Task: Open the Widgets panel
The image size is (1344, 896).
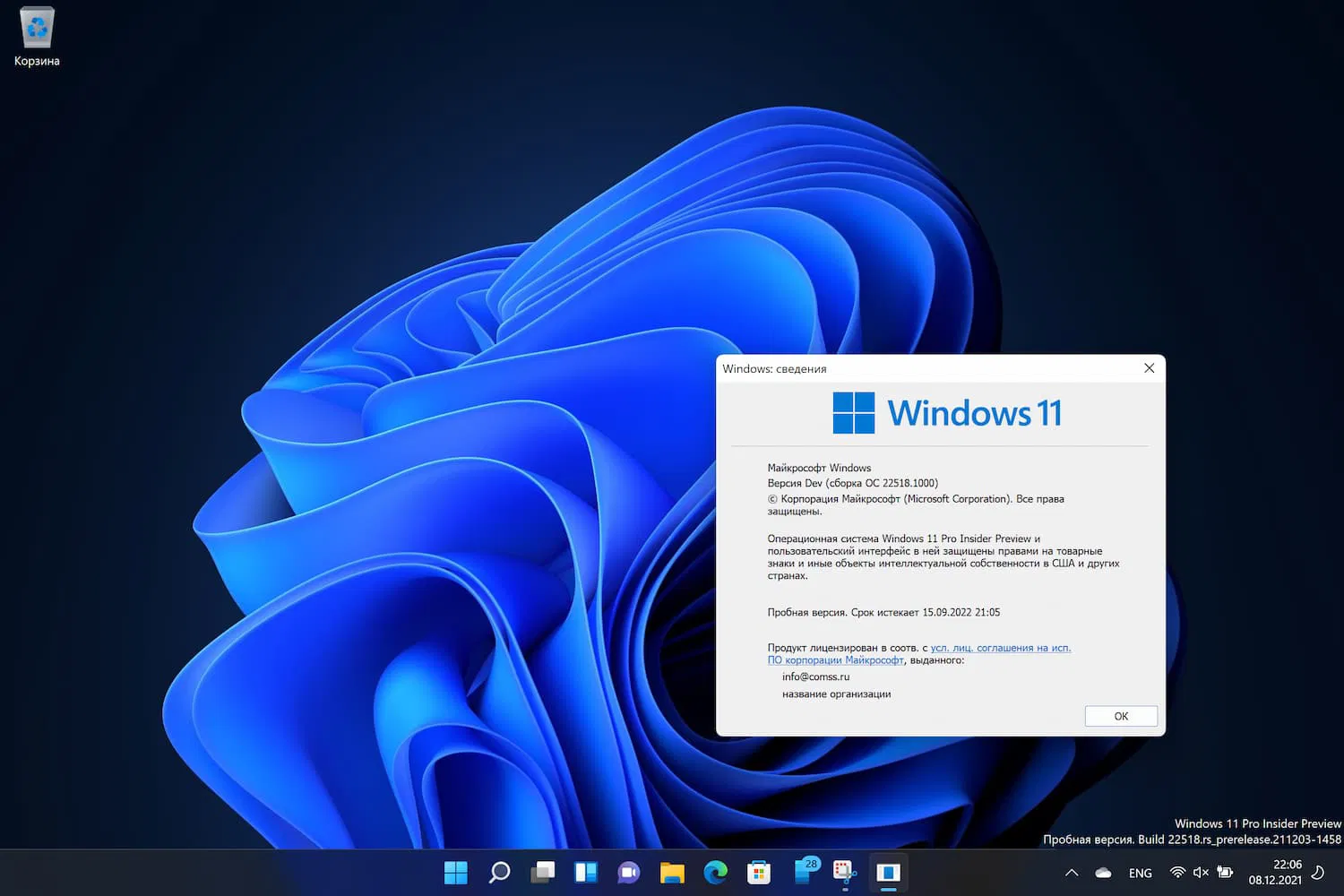Action: [x=585, y=872]
